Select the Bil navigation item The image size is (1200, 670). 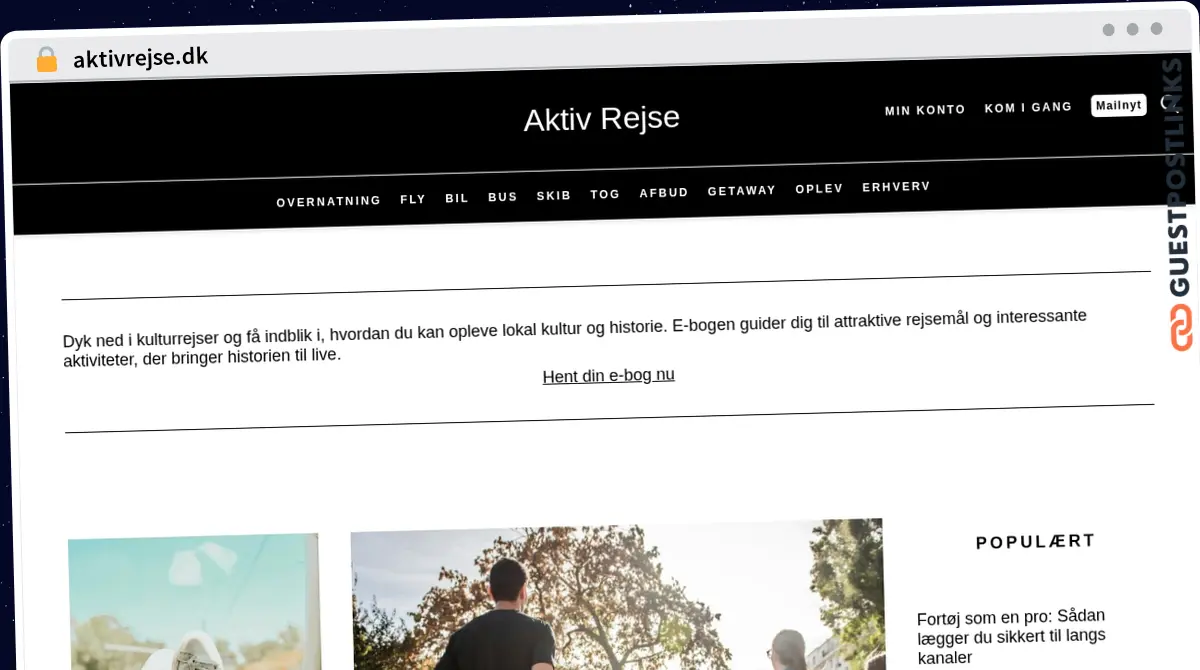(457, 198)
